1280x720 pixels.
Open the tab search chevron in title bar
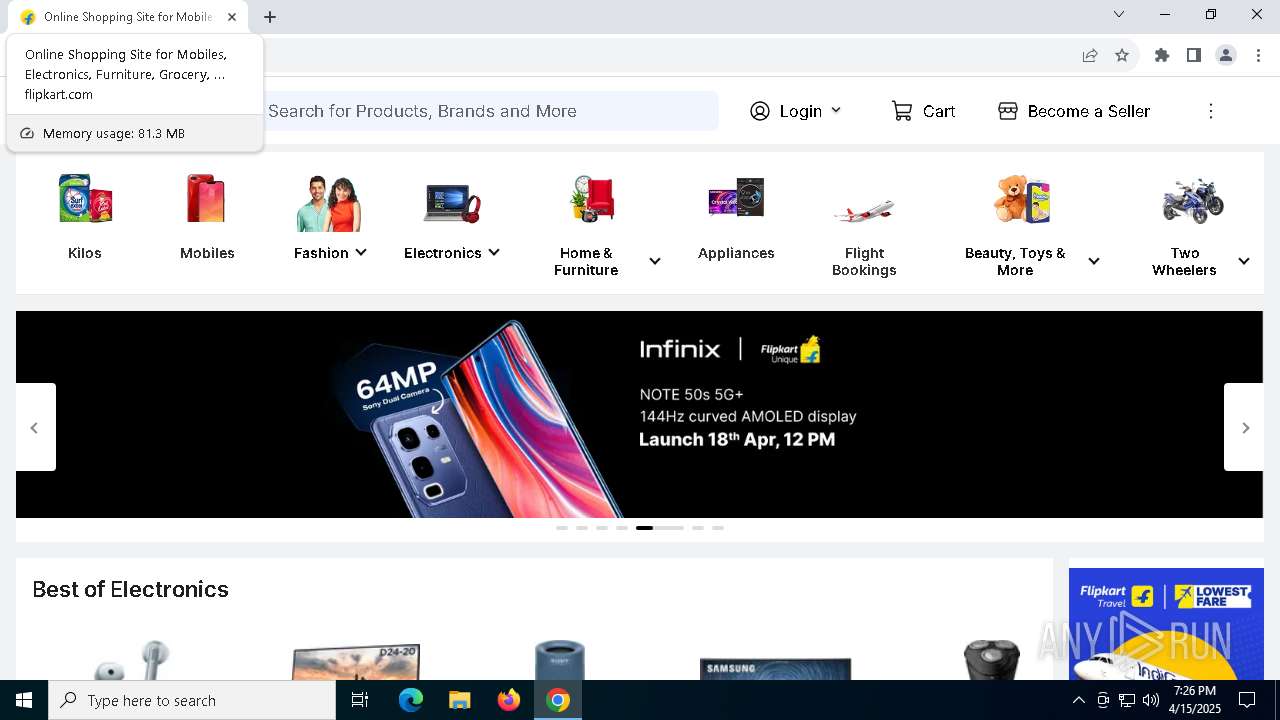tap(1119, 14)
